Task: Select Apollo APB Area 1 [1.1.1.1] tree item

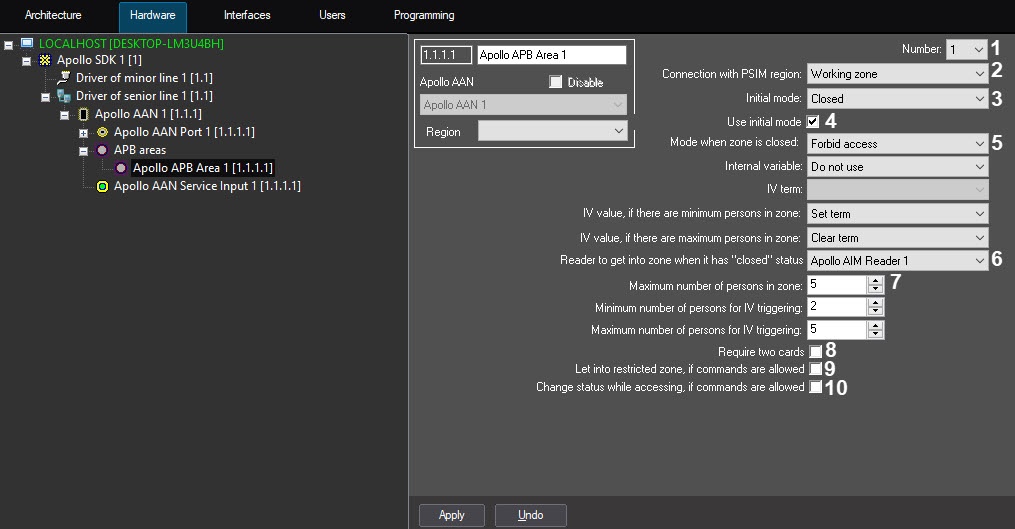Action: (x=203, y=168)
